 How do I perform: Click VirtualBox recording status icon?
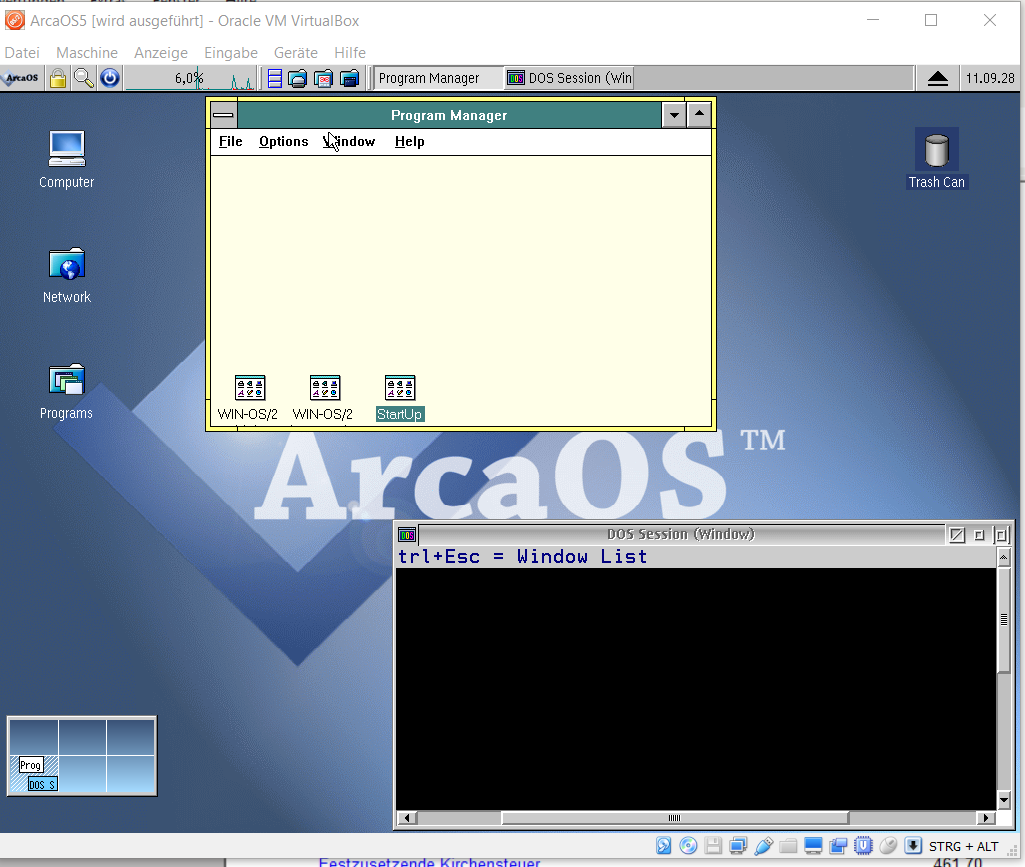coord(838,845)
